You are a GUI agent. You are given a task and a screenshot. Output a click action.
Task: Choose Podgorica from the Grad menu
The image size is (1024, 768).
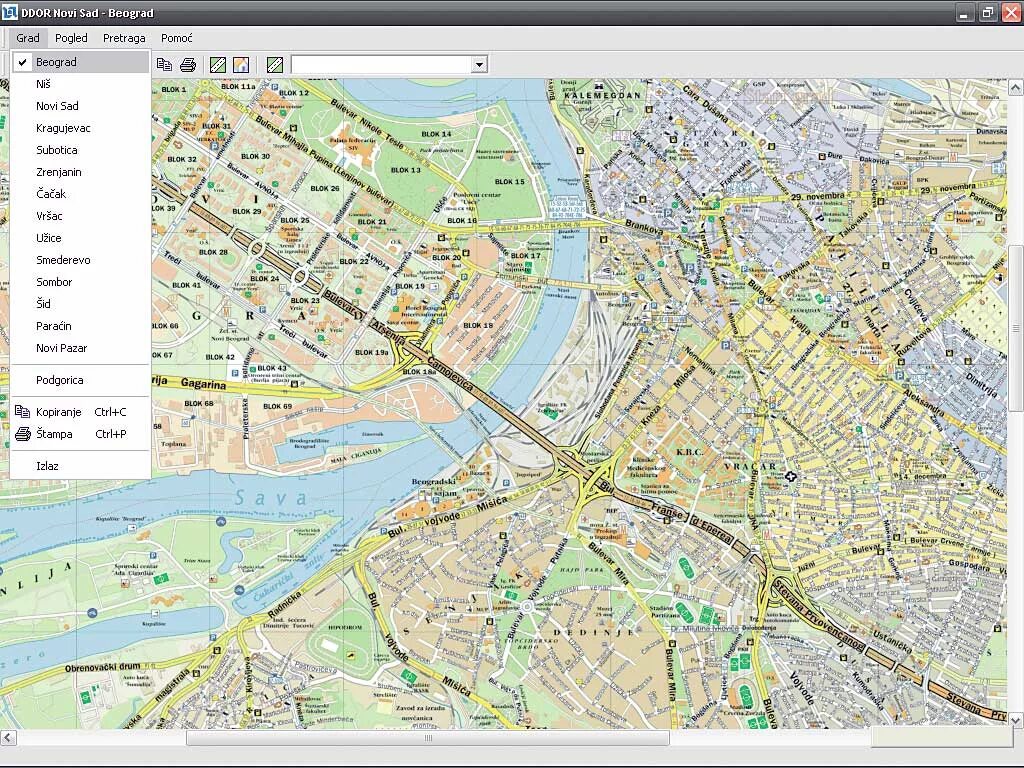click(80, 380)
